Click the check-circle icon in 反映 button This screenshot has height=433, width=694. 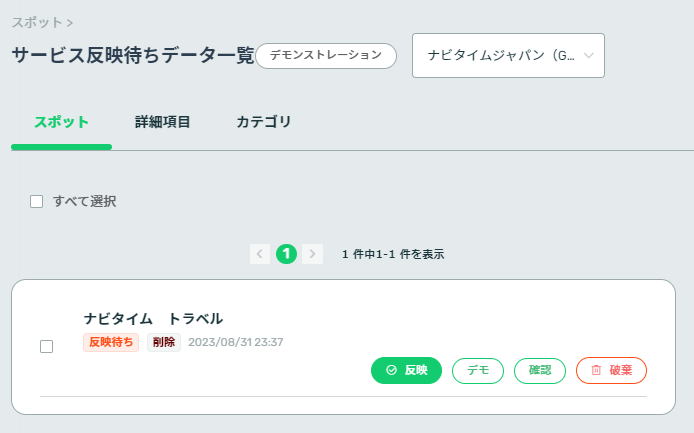[391, 370]
